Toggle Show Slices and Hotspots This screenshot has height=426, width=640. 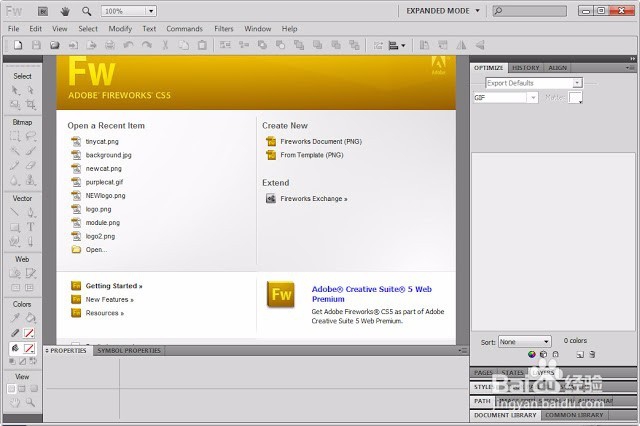click(x=29, y=288)
